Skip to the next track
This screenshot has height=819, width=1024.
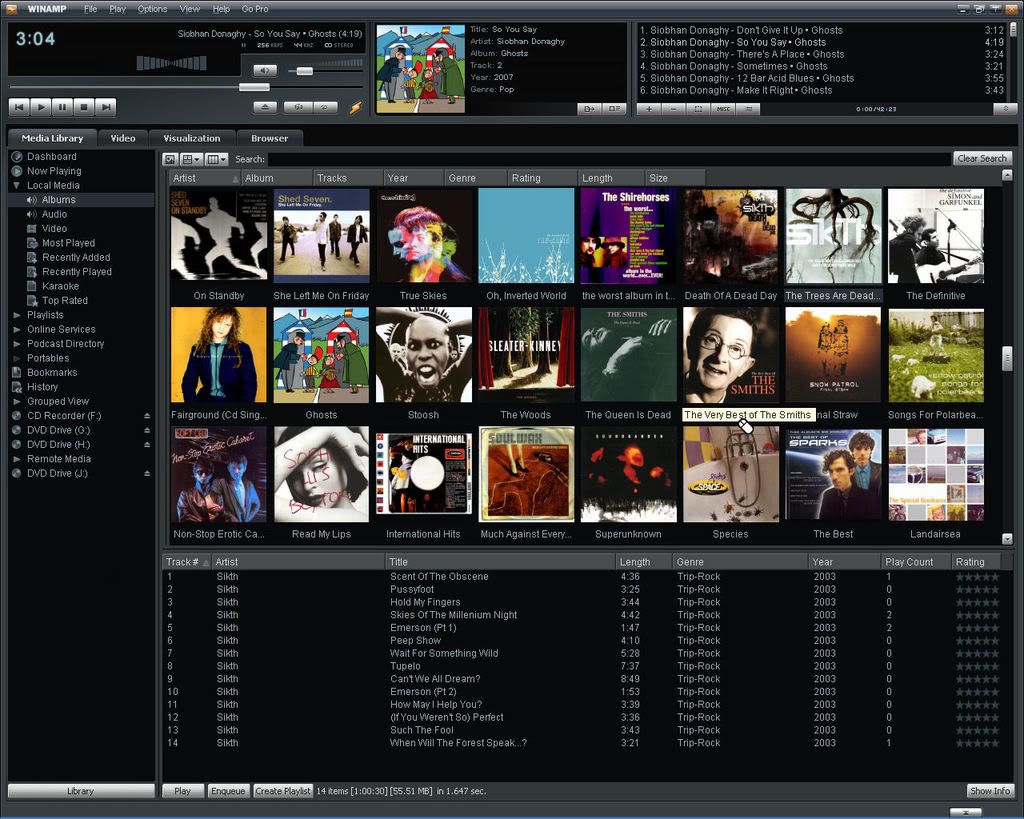(x=106, y=106)
